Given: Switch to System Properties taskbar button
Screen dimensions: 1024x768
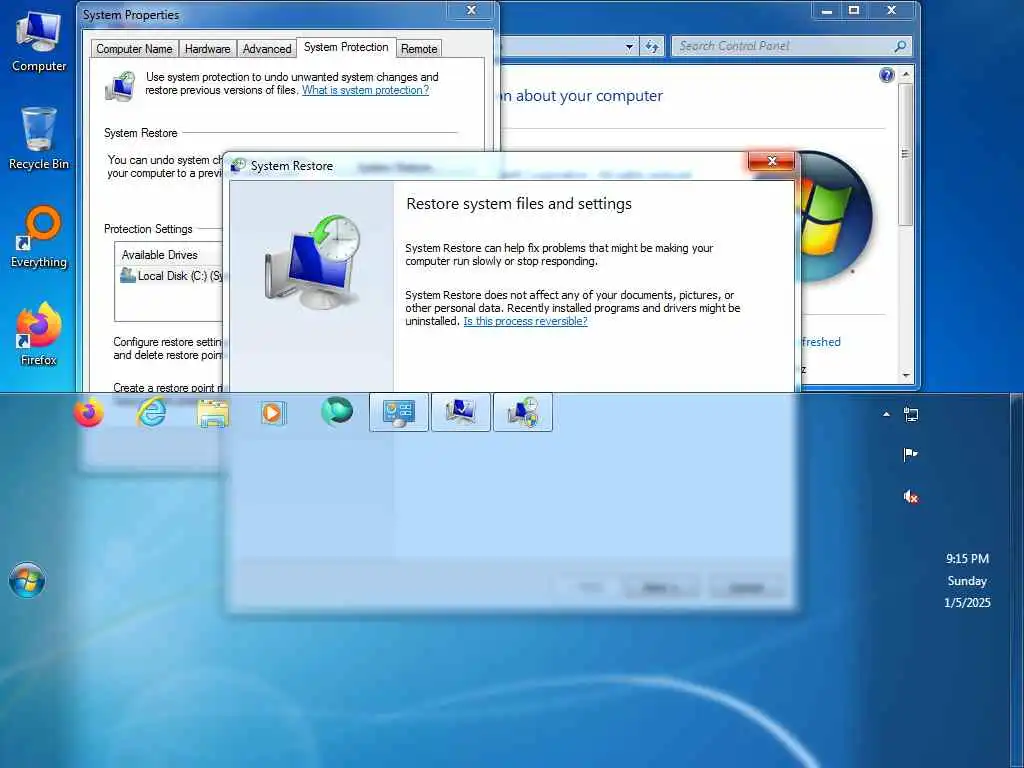Looking at the screenshot, I should point(460,412).
